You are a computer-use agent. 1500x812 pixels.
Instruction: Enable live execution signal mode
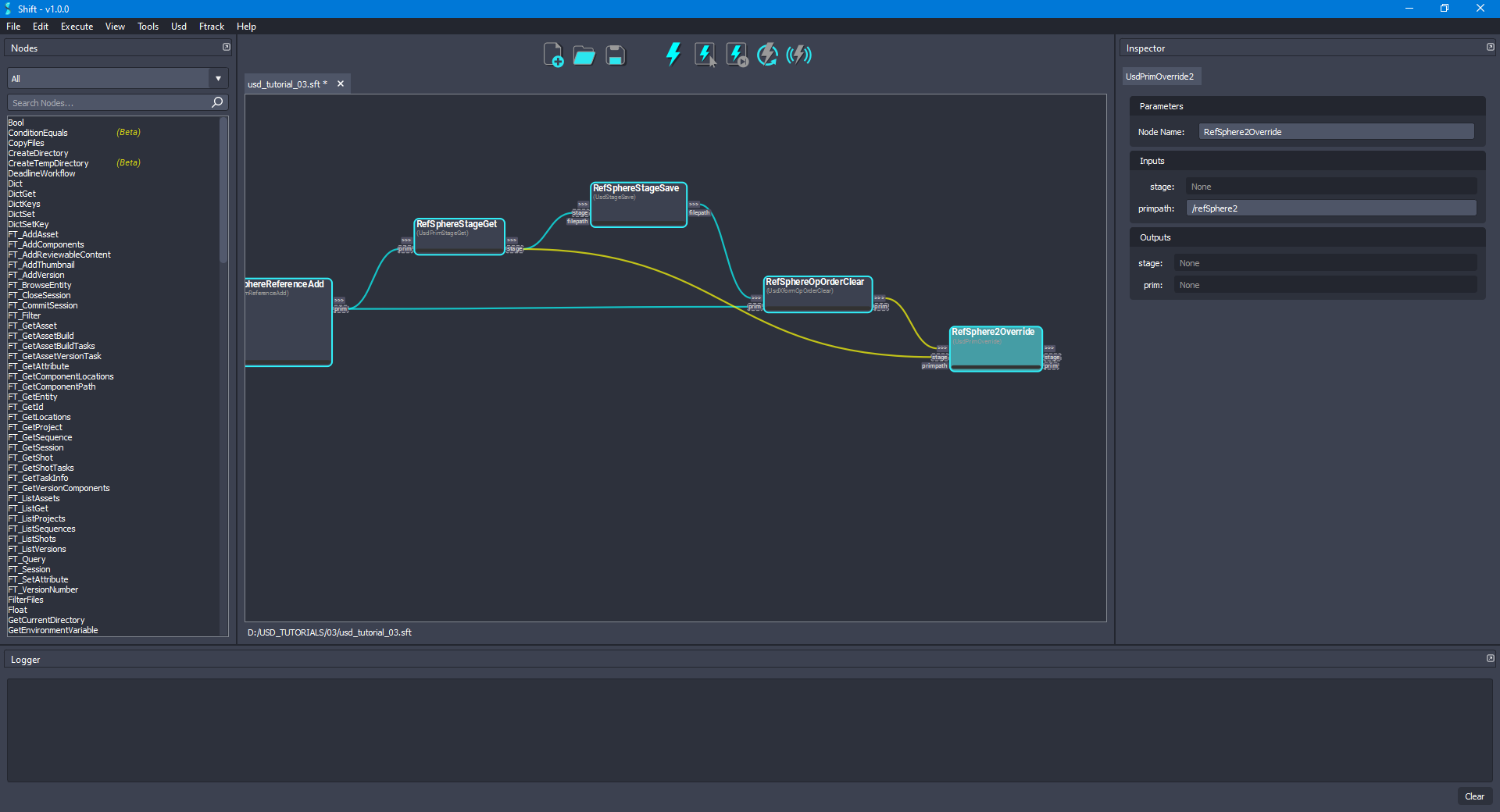pyautogui.click(x=798, y=54)
